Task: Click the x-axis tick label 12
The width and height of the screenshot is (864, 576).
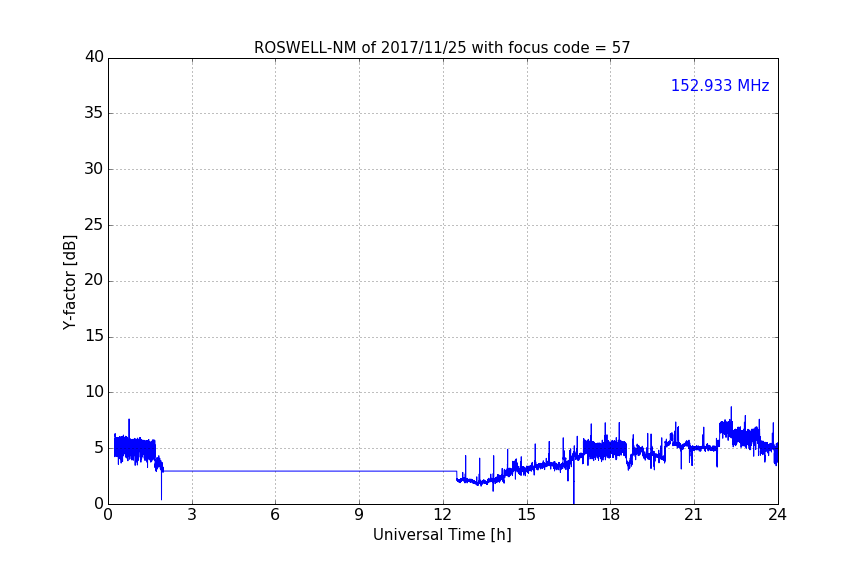Action: point(443,515)
